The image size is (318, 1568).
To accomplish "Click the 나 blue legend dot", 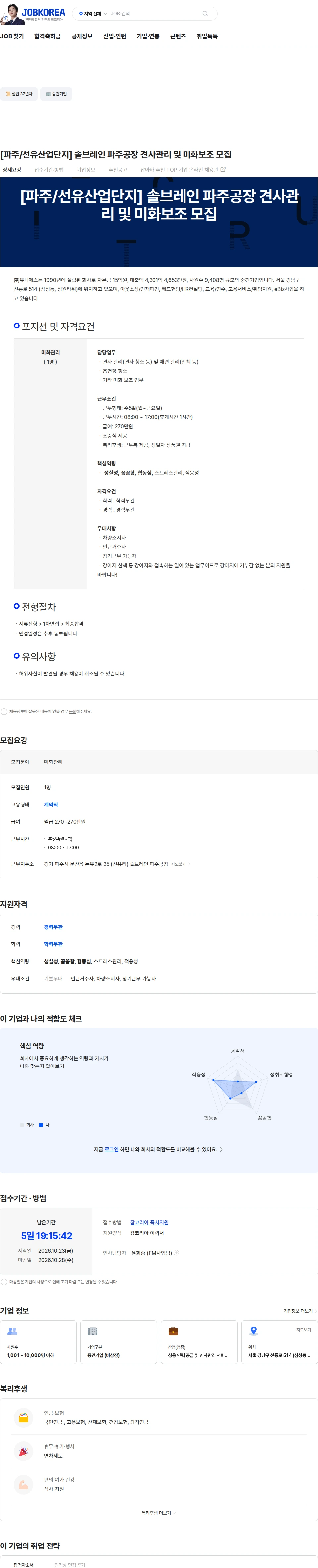I will pyautogui.click(x=41, y=1125).
